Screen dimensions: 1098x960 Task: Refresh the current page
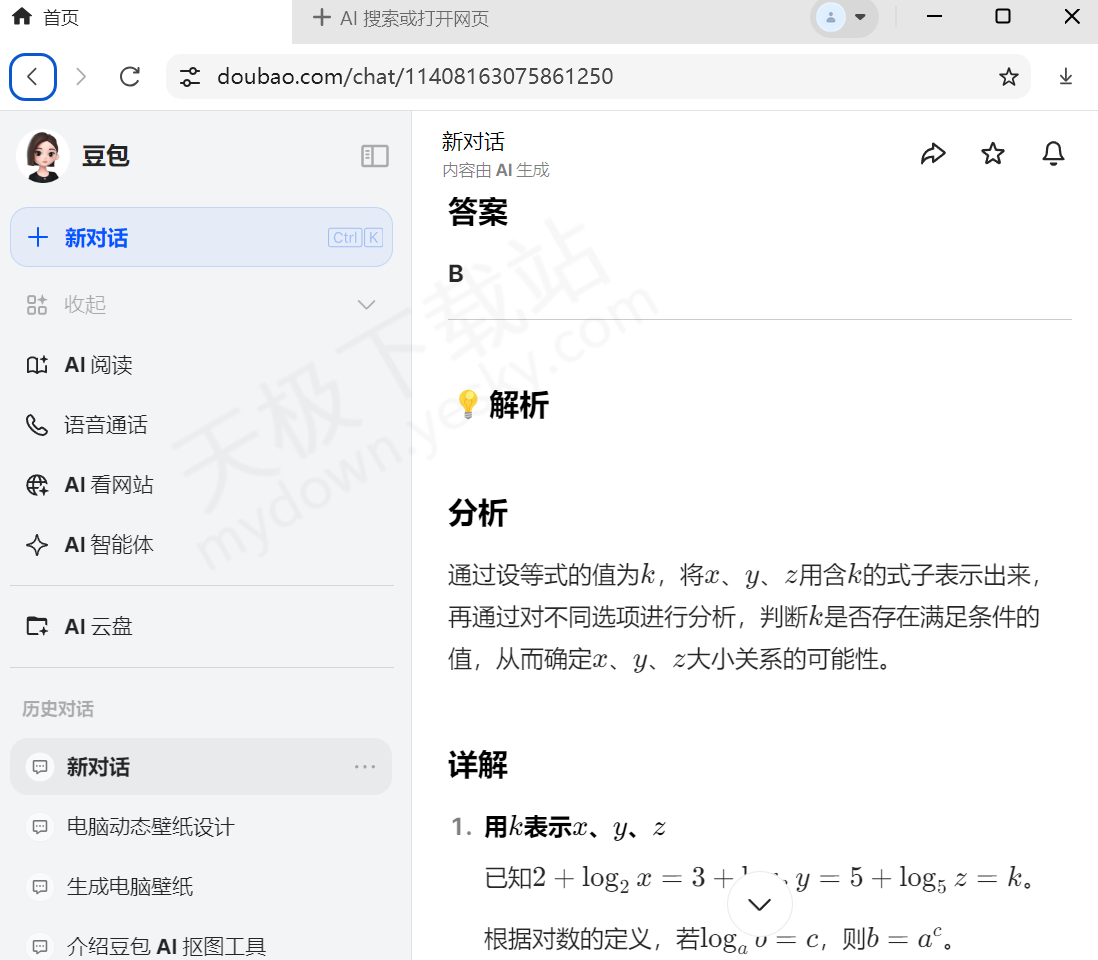[x=129, y=76]
